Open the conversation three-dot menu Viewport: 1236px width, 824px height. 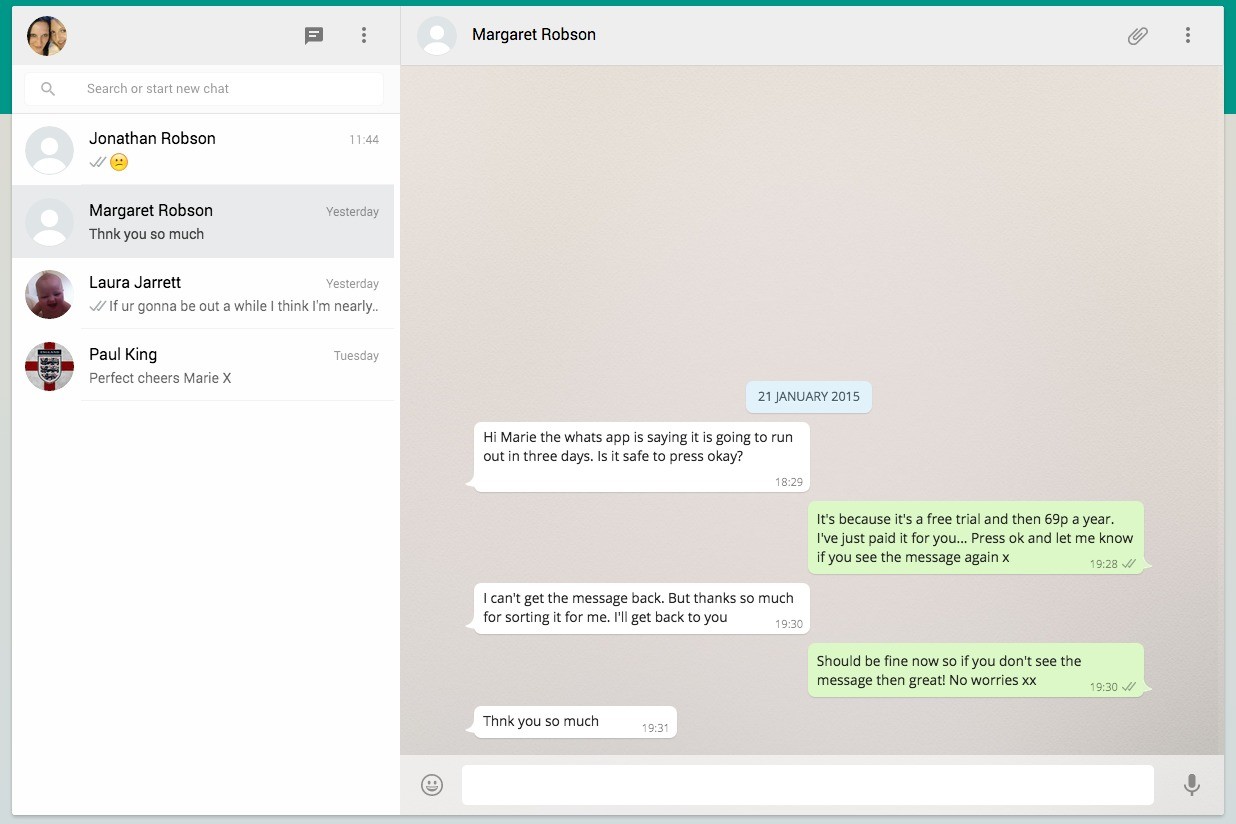1188,36
